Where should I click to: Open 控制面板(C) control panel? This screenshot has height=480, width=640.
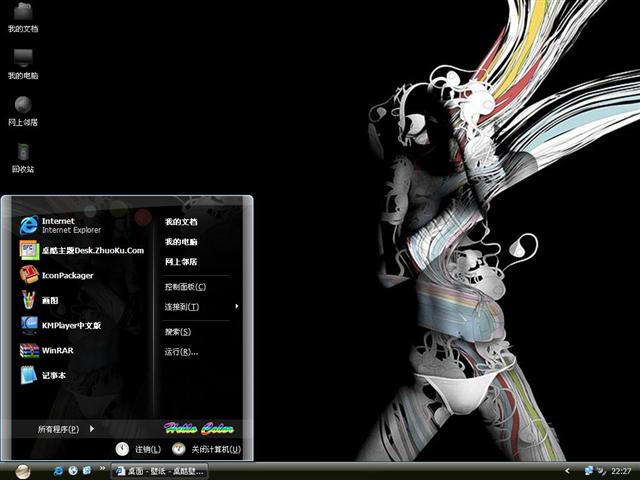click(x=185, y=287)
